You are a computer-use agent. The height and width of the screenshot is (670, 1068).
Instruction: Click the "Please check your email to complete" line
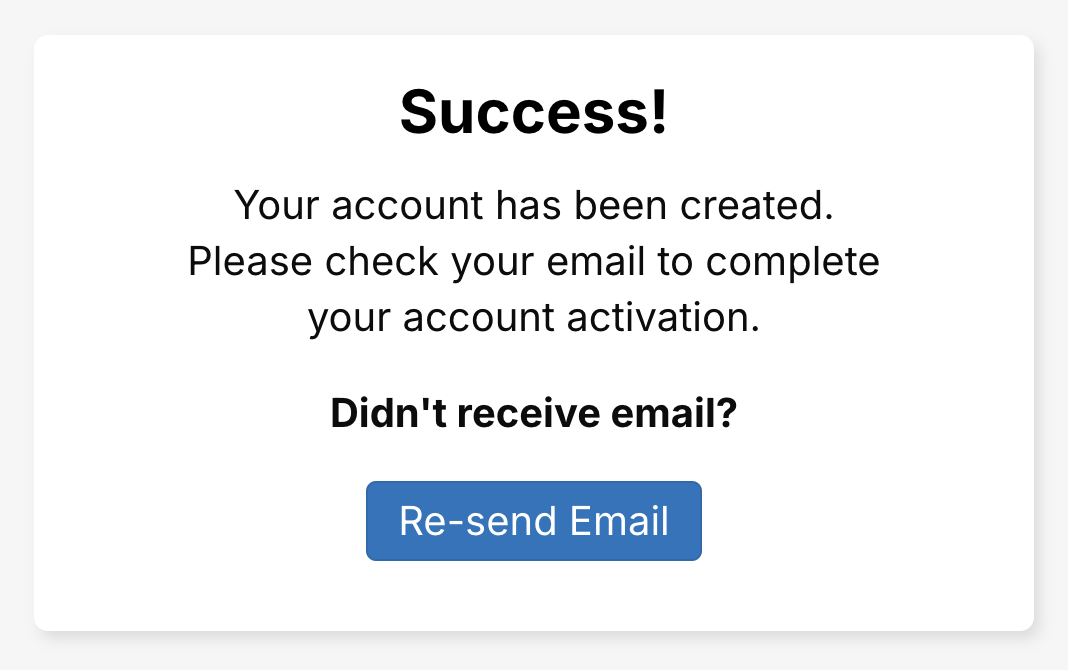coord(534,262)
